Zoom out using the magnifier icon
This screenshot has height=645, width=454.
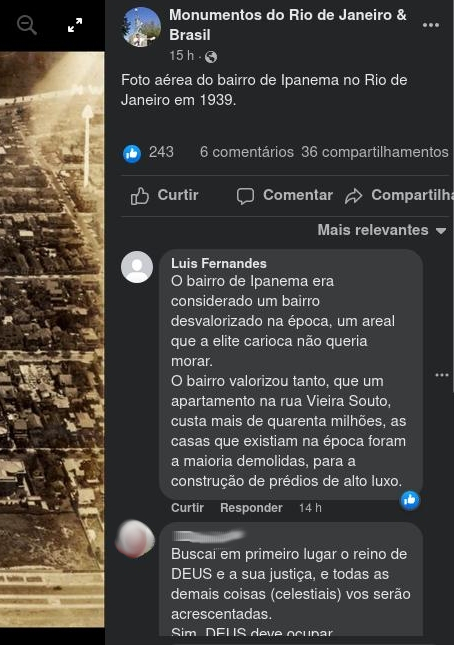27,26
